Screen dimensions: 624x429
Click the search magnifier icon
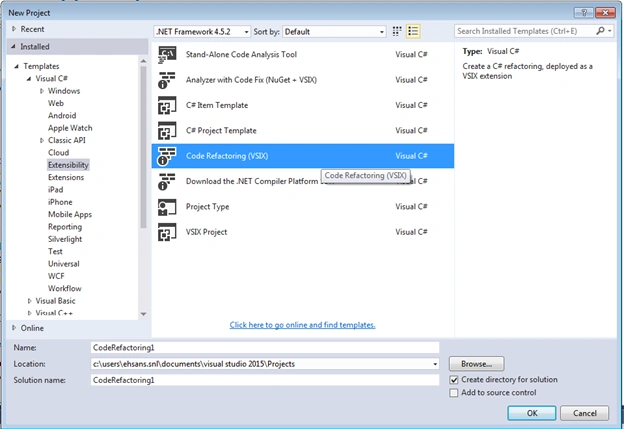pos(600,31)
